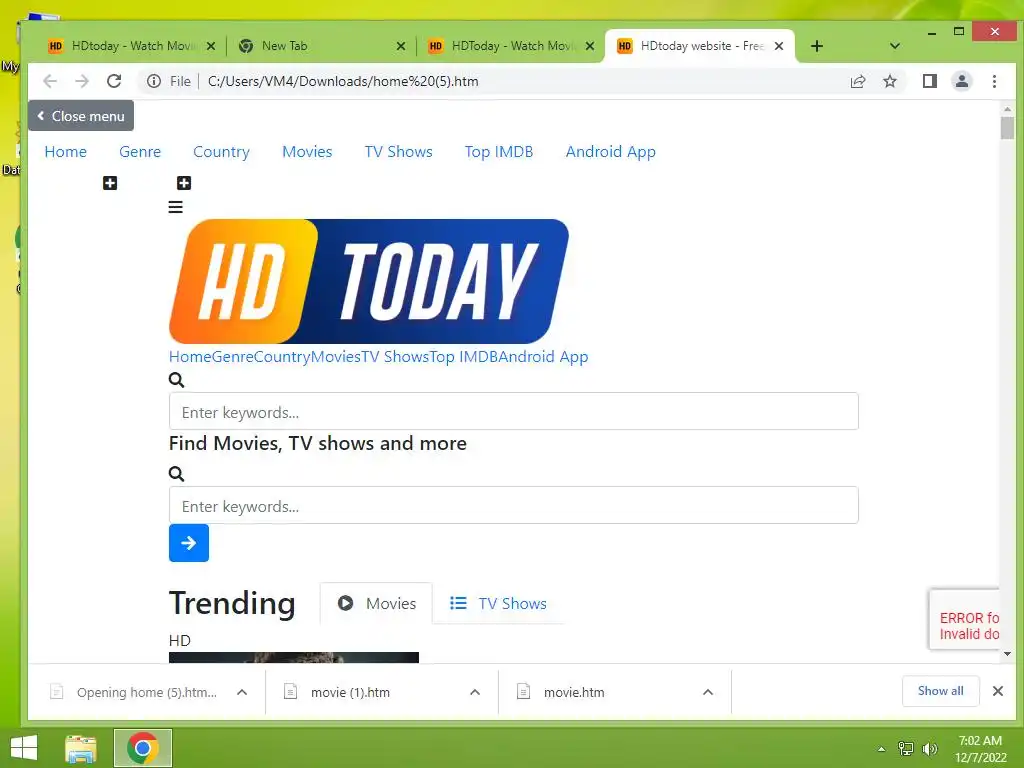Click Home in the lower nav row

coord(190,357)
